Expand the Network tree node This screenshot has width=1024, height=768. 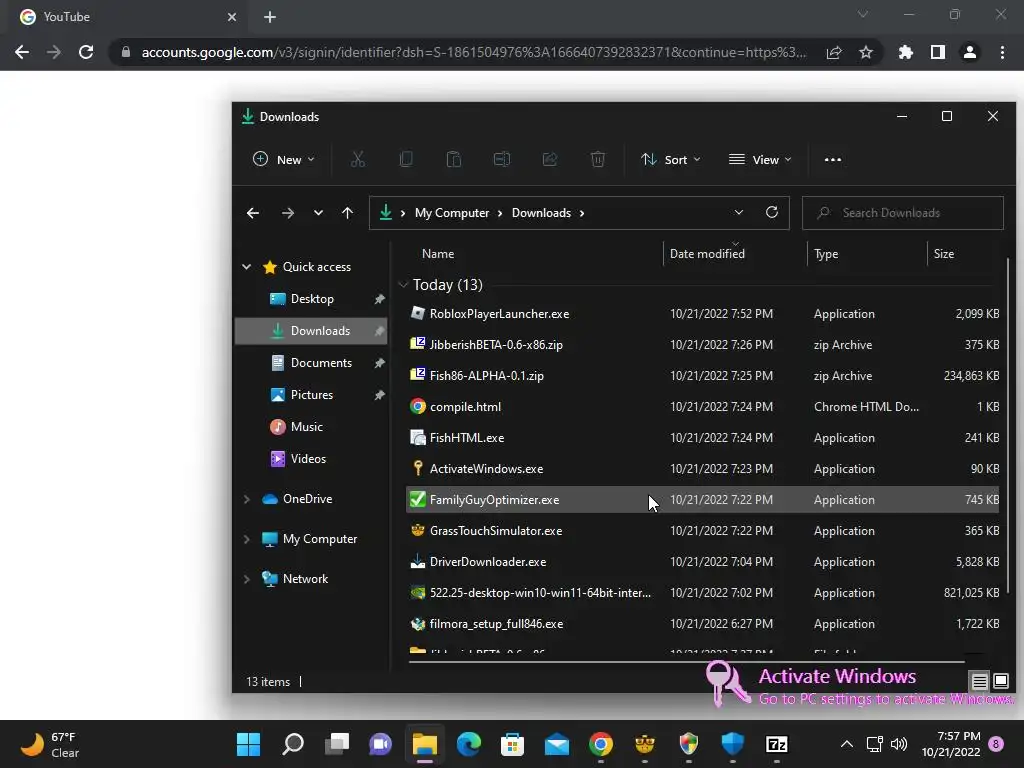click(x=246, y=579)
